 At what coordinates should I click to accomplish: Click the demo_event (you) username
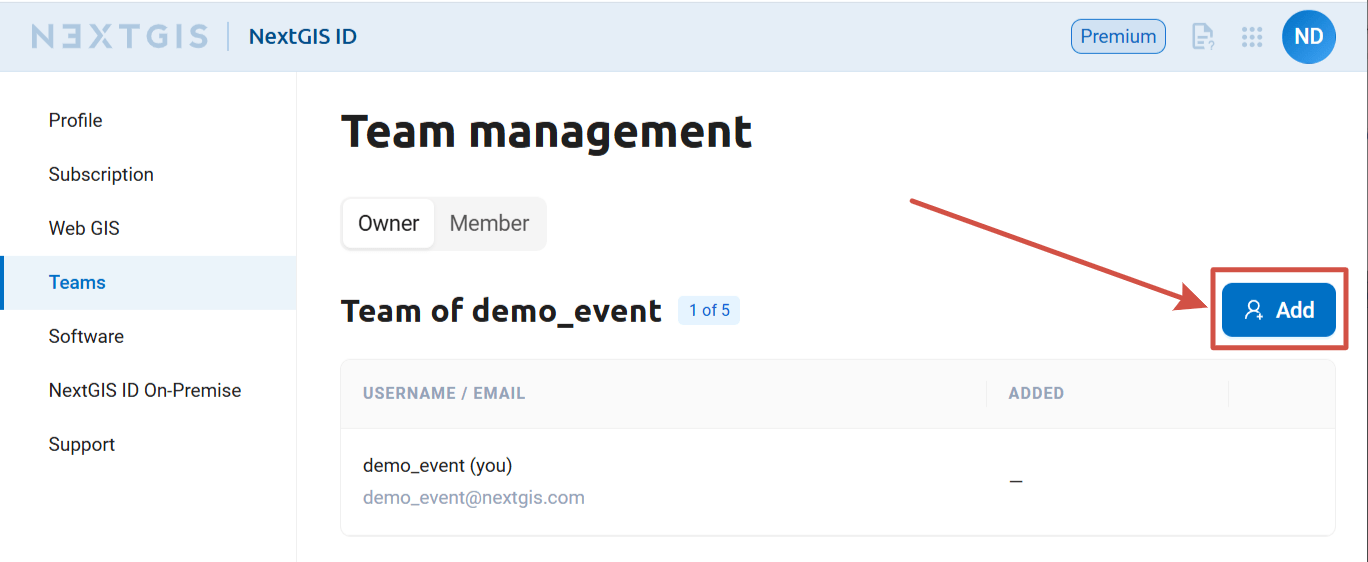(x=438, y=465)
